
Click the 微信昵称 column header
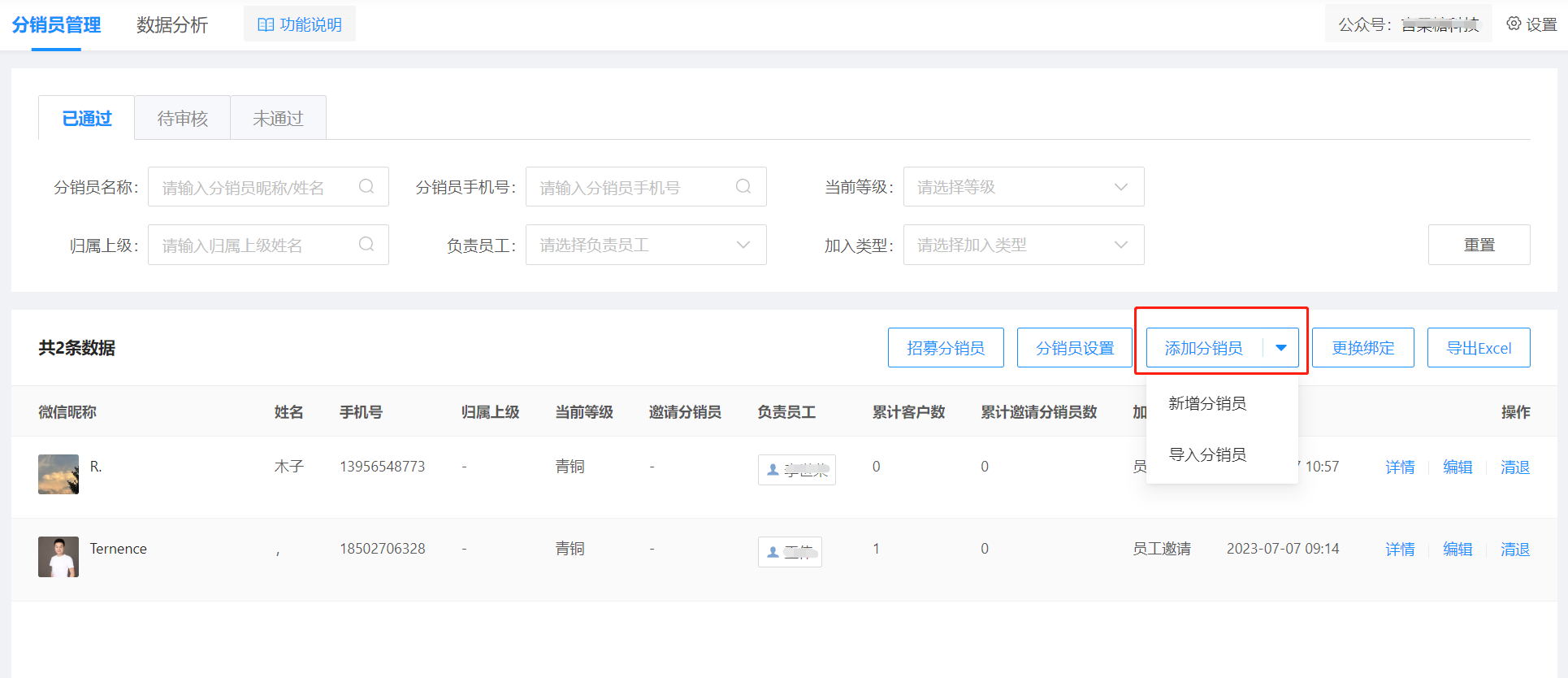[x=67, y=412]
